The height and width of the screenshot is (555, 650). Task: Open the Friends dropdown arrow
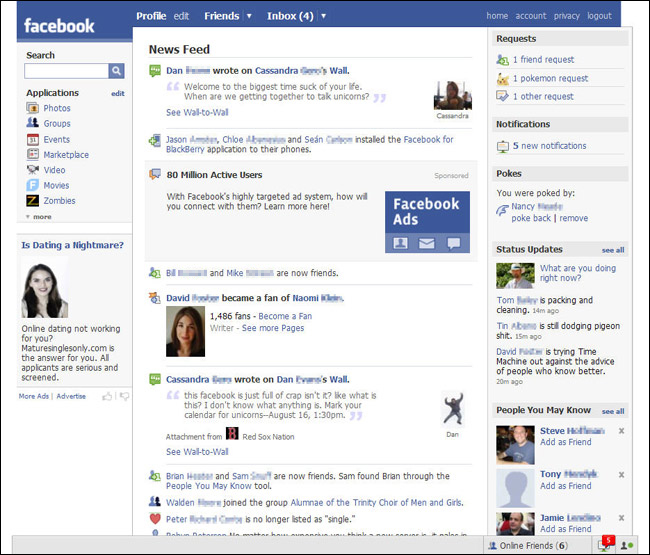[249, 16]
